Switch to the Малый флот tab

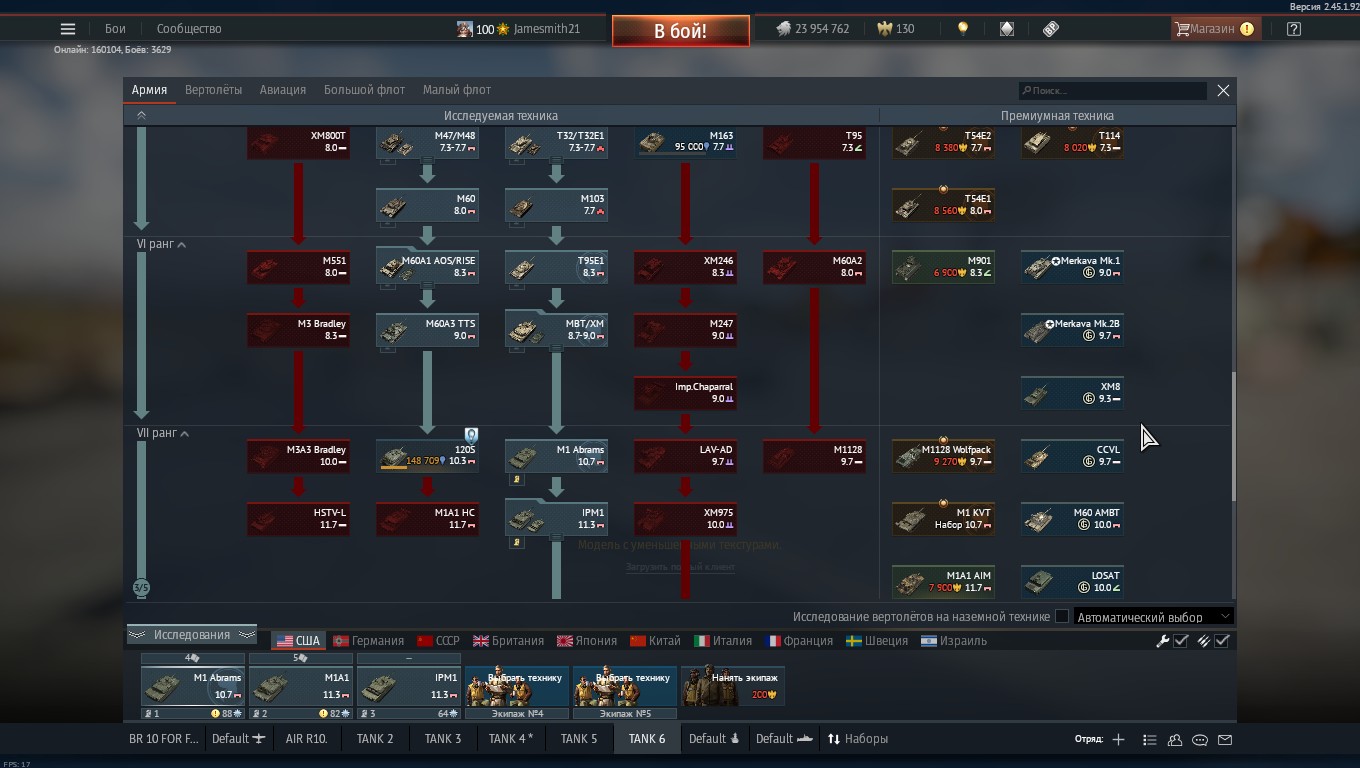(x=456, y=90)
